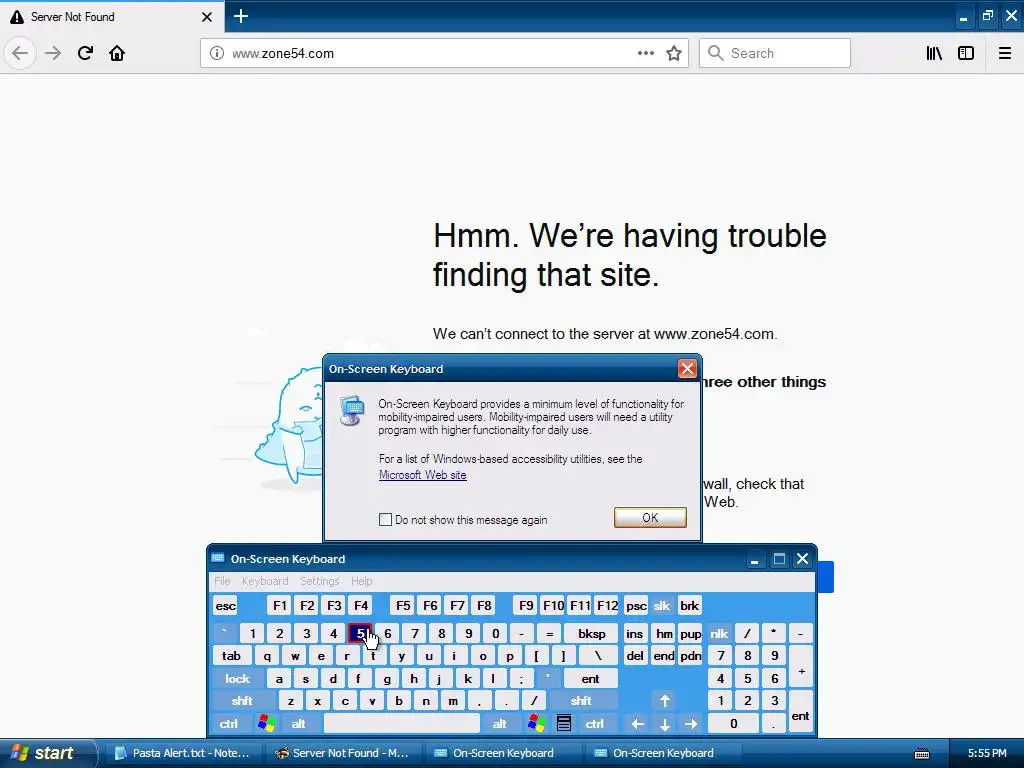Toggle the nlk num lock key

[719, 633]
